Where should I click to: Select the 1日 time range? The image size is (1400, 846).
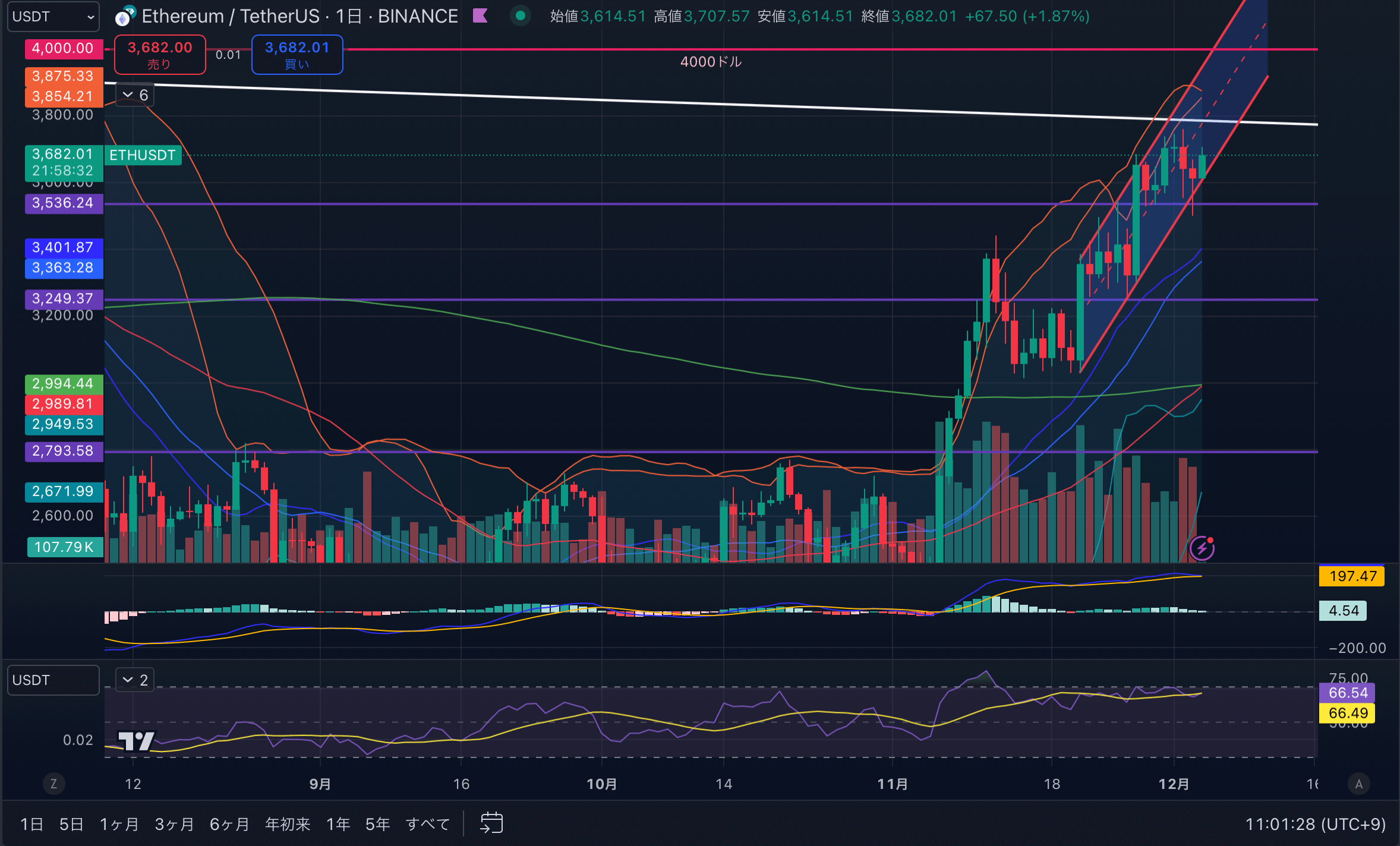coord(31,824)
